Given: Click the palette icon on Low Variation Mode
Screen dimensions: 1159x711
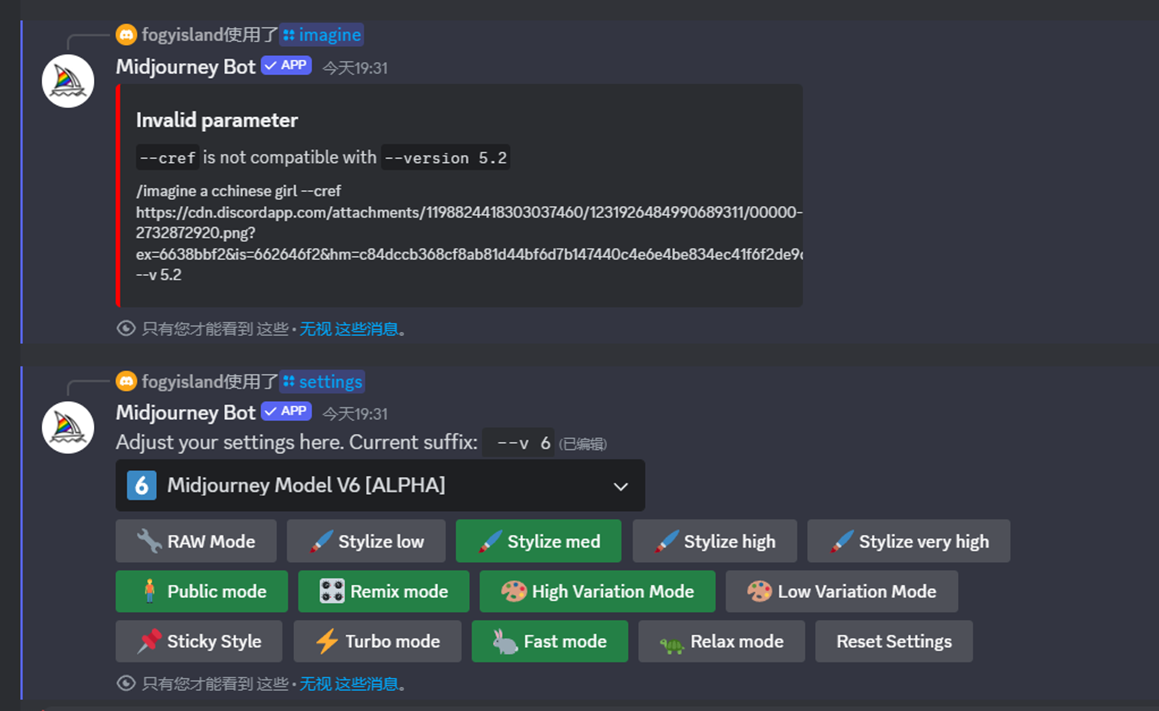Looking at the screenshot, I should point(759,591).
